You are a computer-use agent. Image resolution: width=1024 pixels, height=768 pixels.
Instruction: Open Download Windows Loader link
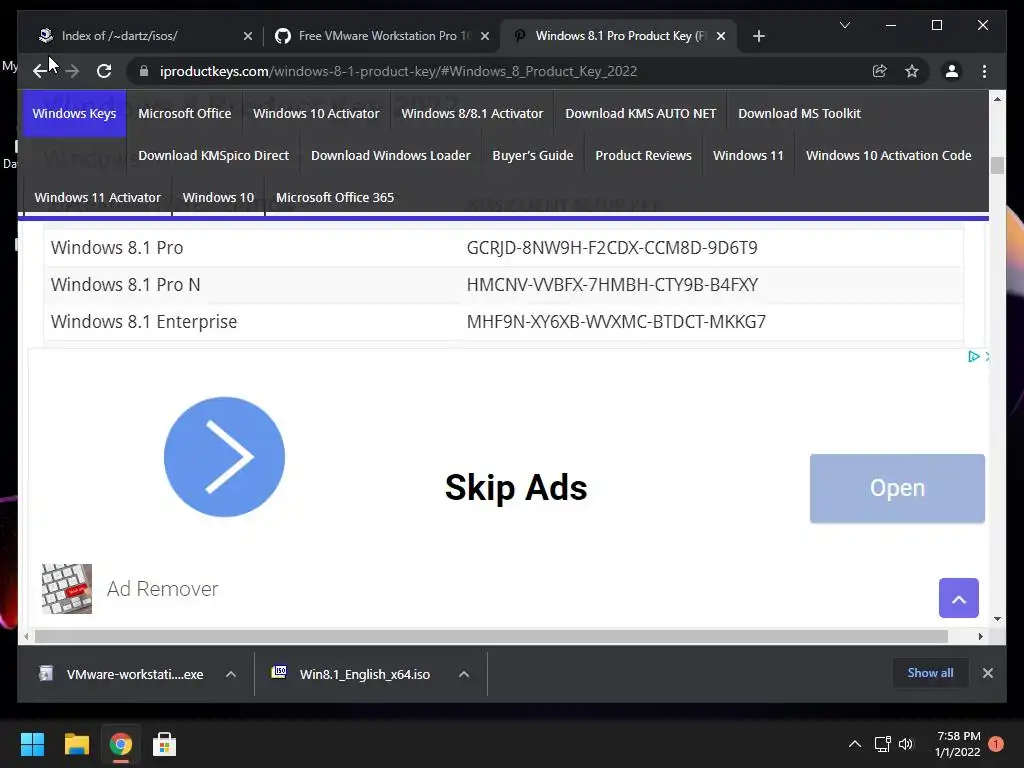391,155
